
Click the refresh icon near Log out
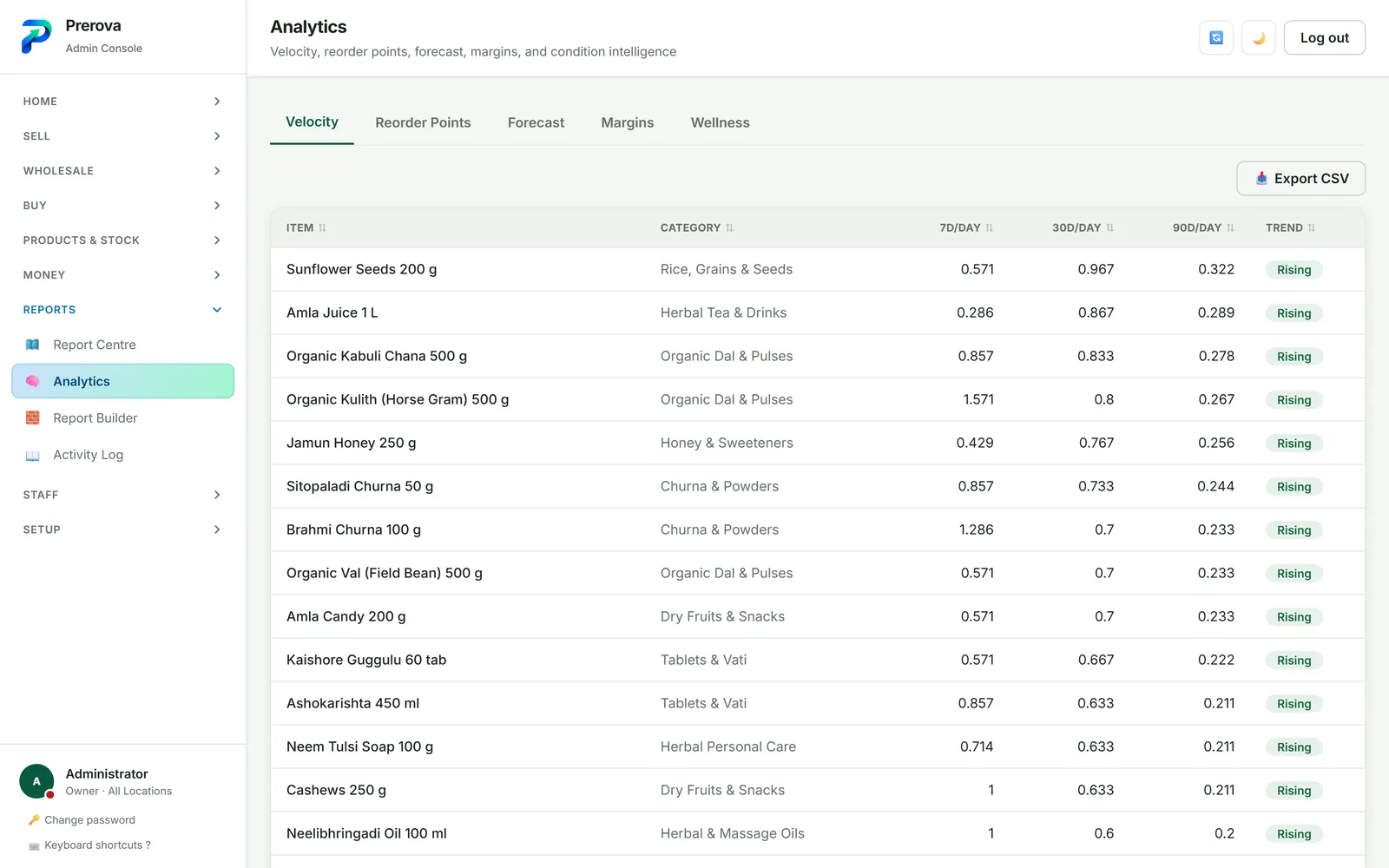pos(1216,37)
